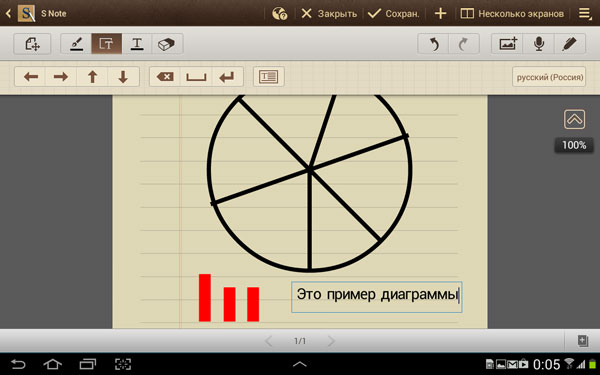Screen dimensions: 600x375
Task: Select the page move/insert tool icon
Action: [32, 44]
